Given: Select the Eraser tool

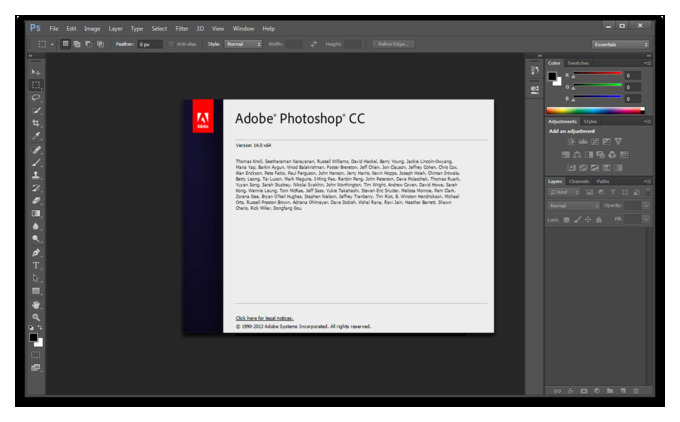Looking at the screenshot, I should tap(36, 200).
